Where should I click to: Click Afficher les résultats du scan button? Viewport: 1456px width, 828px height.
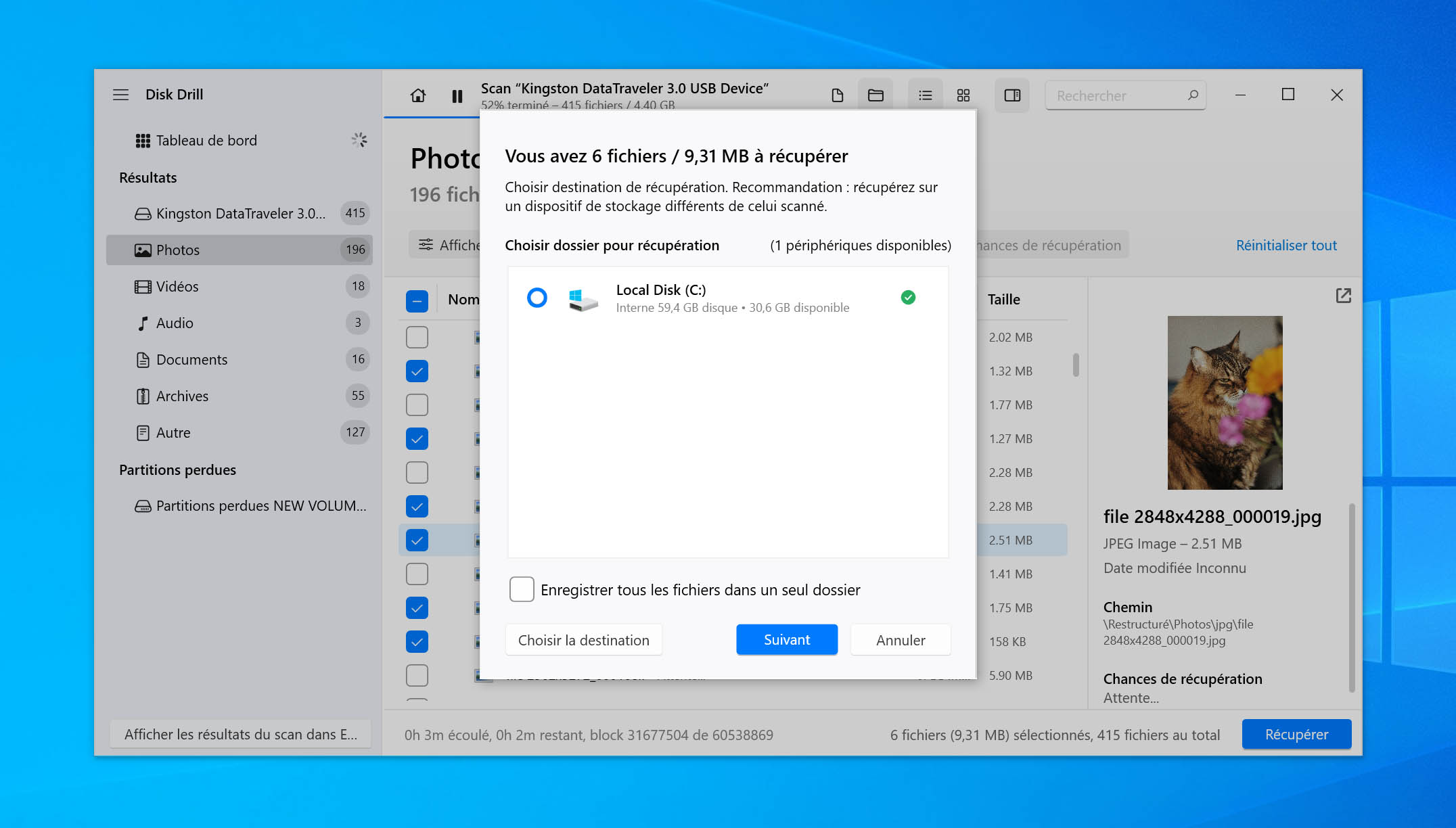coord(241,735)
